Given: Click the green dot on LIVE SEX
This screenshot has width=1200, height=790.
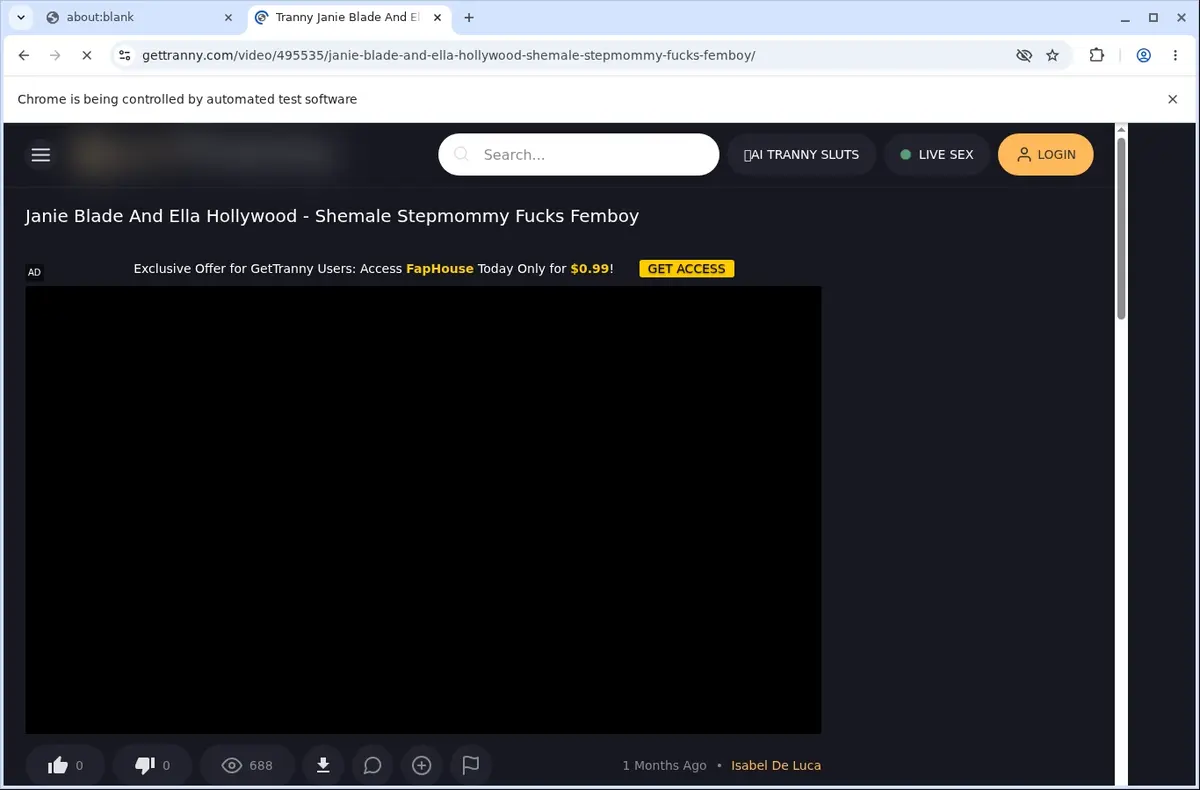Looking at the screenshot, I should 905,155.
